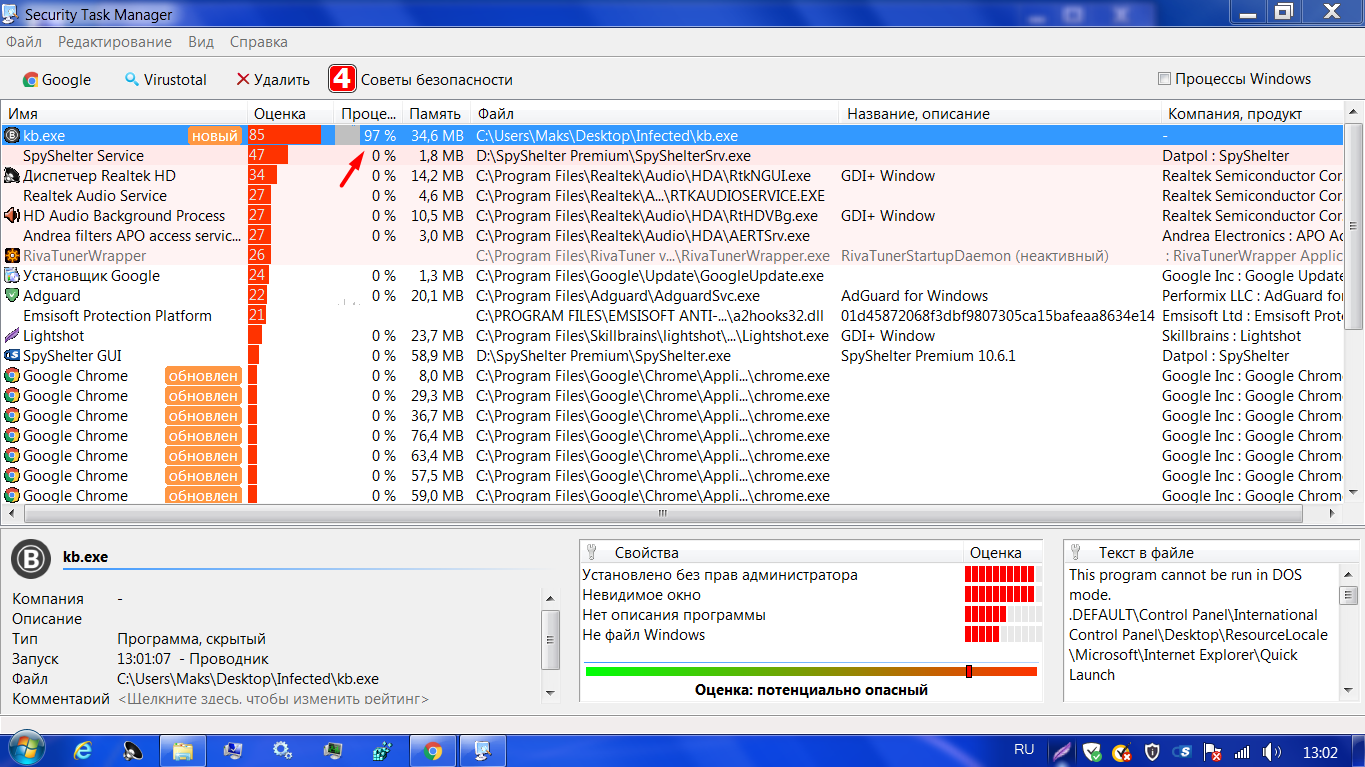
Task: Click the wrench icon next to Текст в файле
Action: (1076, 552)
